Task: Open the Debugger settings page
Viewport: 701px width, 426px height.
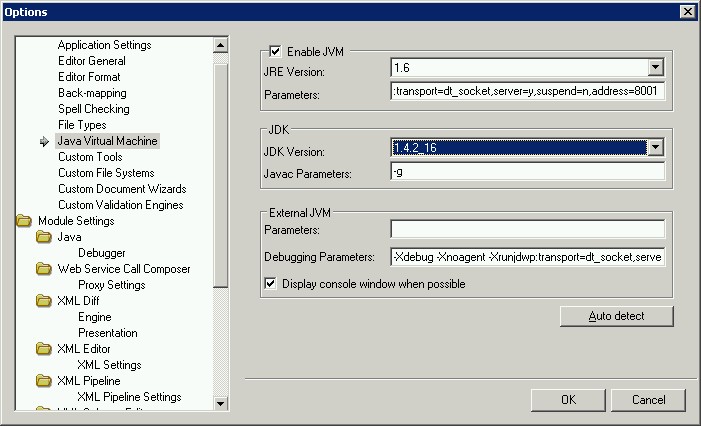Action: 102,253
